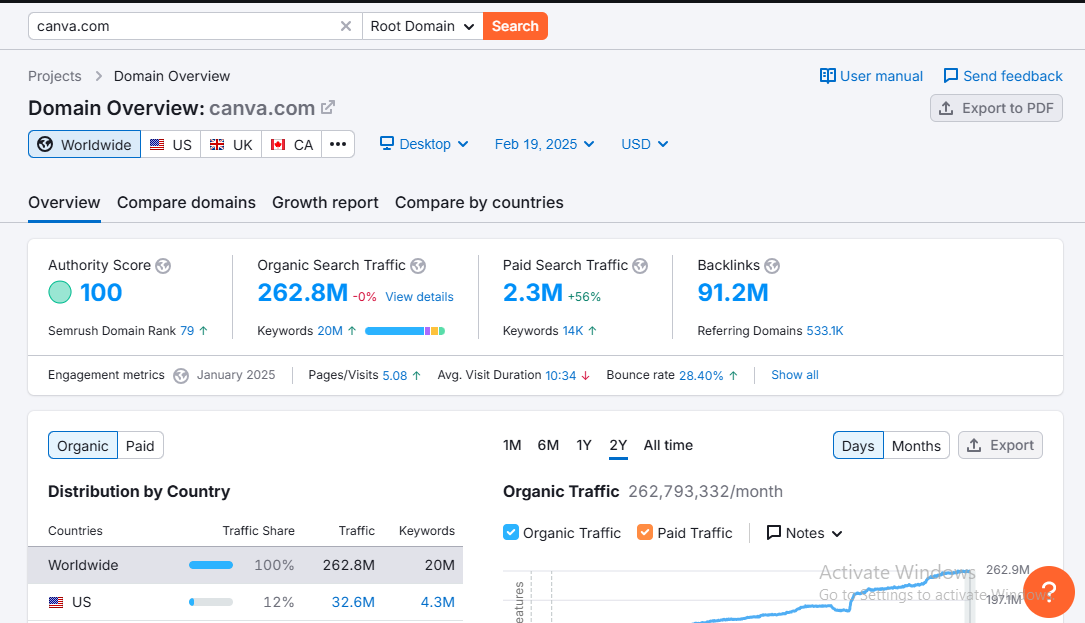The width and height of the screenshot is (1085, 623).
Task: Click the keywords distribution color bar
Action: pos(405,331)
